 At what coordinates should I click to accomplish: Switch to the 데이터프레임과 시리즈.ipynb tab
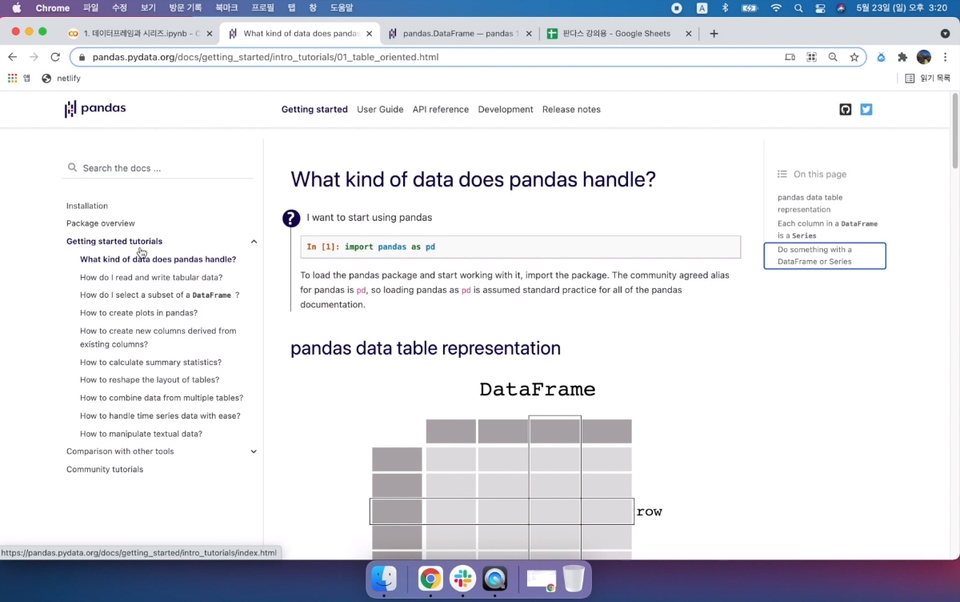140,34
